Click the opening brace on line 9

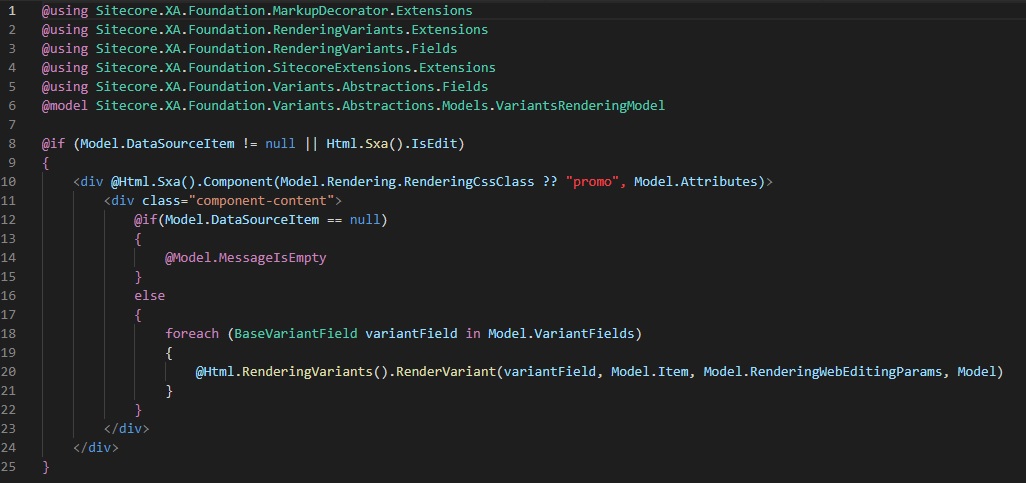pos(46,163)
